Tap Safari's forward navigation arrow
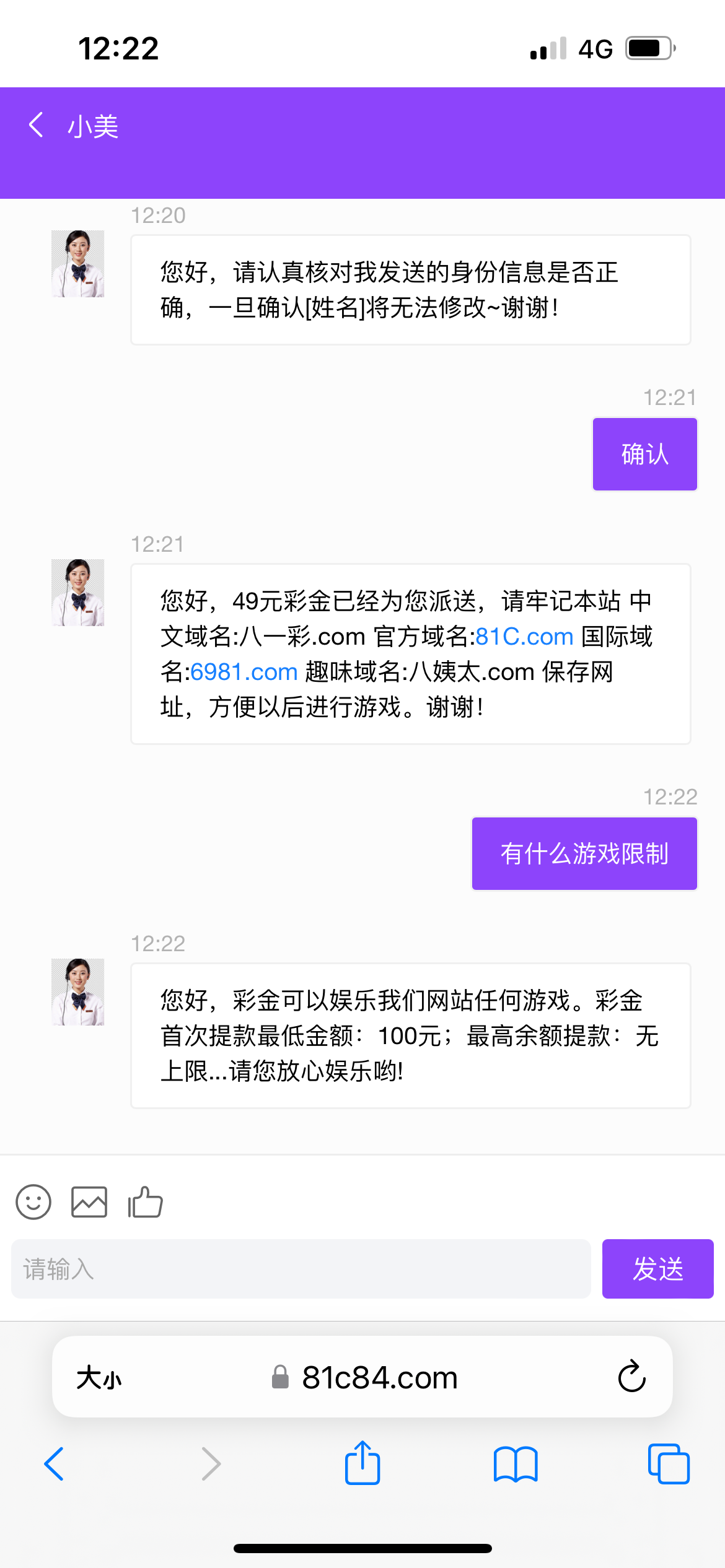Viewport: 725px width, 1568px height. (x=211, y=1464)
